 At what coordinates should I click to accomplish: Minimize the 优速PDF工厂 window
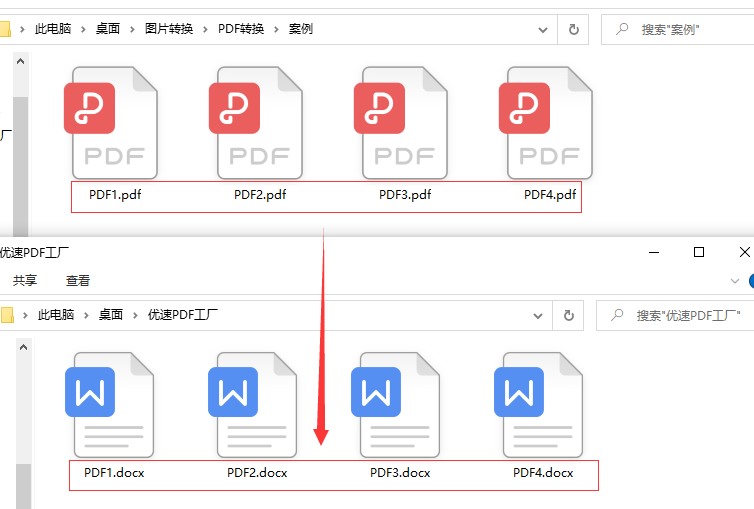click(654, 252)
